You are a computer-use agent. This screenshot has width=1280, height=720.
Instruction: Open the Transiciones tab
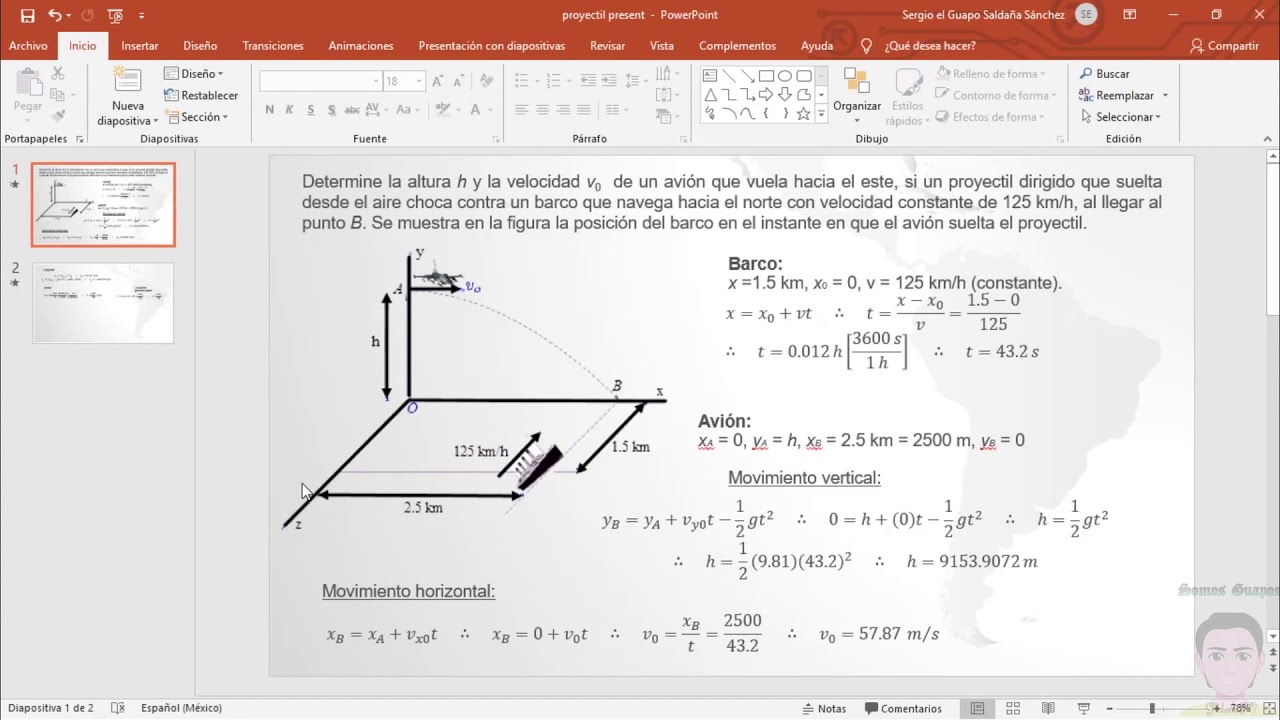(x=273, y=46)
